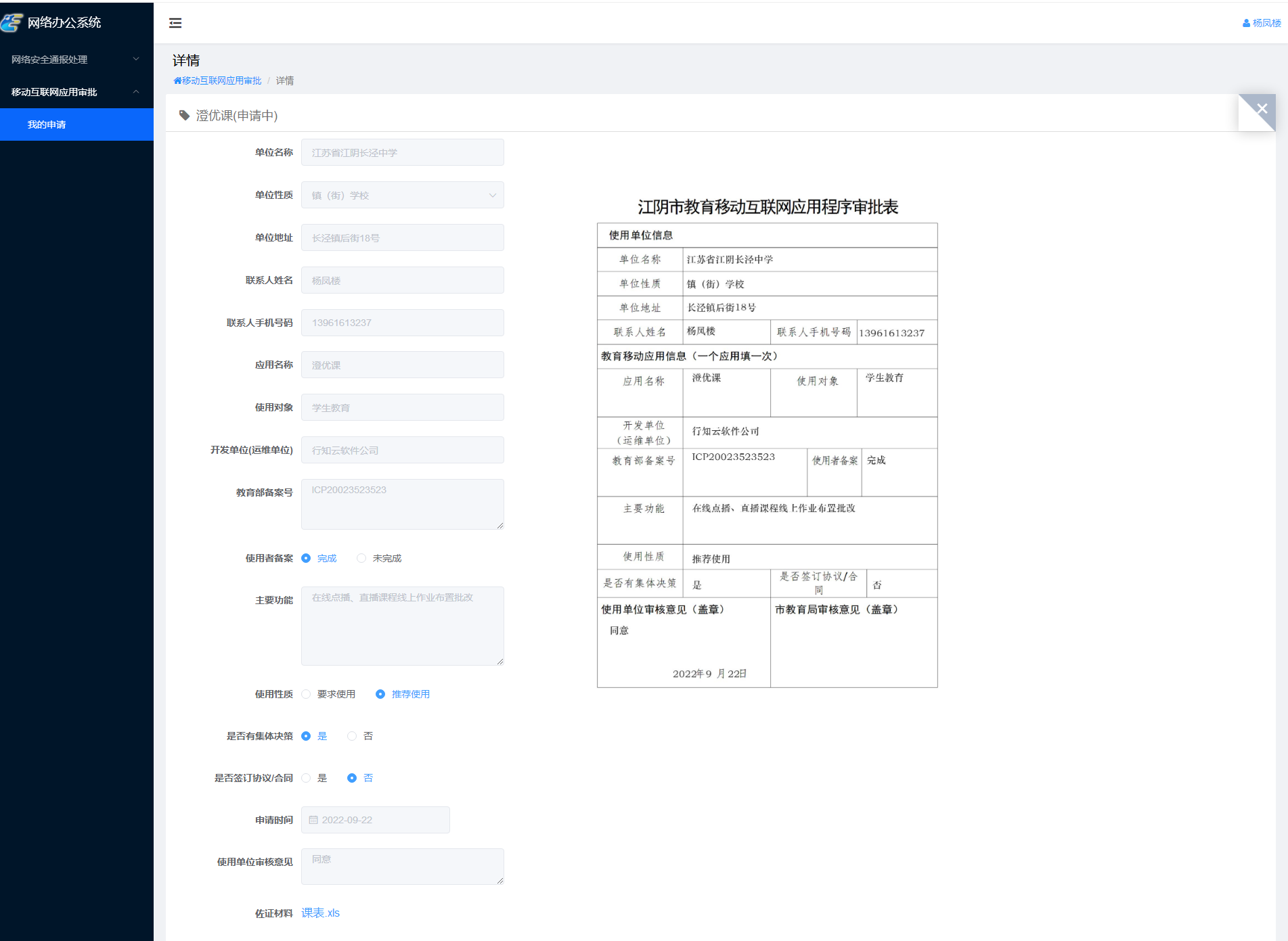Go to 移动互联网应用审批 breadcrumb link
This screenshot has width=1288, height=941.
click(221, 81)
